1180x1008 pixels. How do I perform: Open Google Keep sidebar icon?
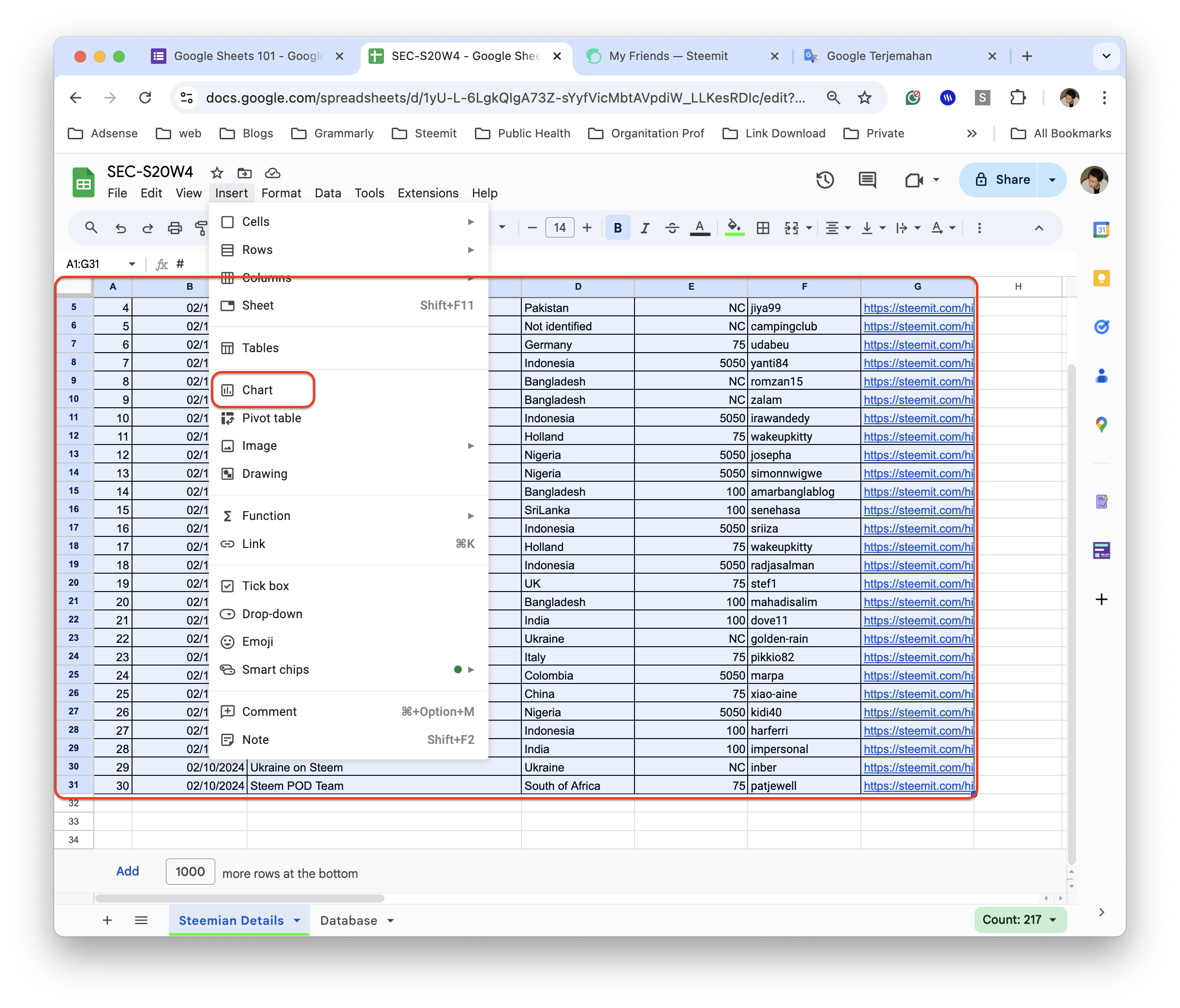(1101, 279)
